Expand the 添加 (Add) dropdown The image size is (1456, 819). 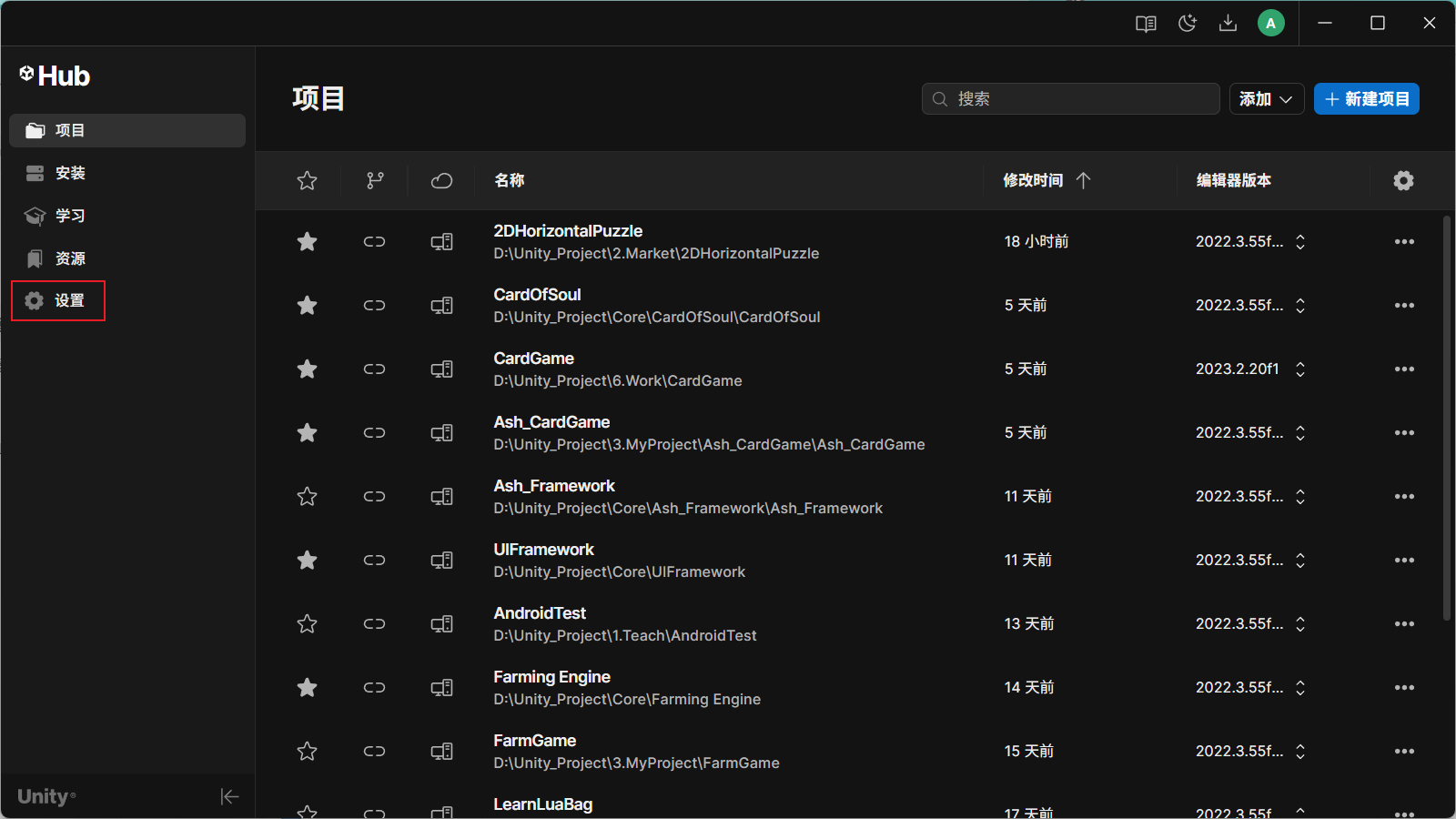[x=1267, y=99]
